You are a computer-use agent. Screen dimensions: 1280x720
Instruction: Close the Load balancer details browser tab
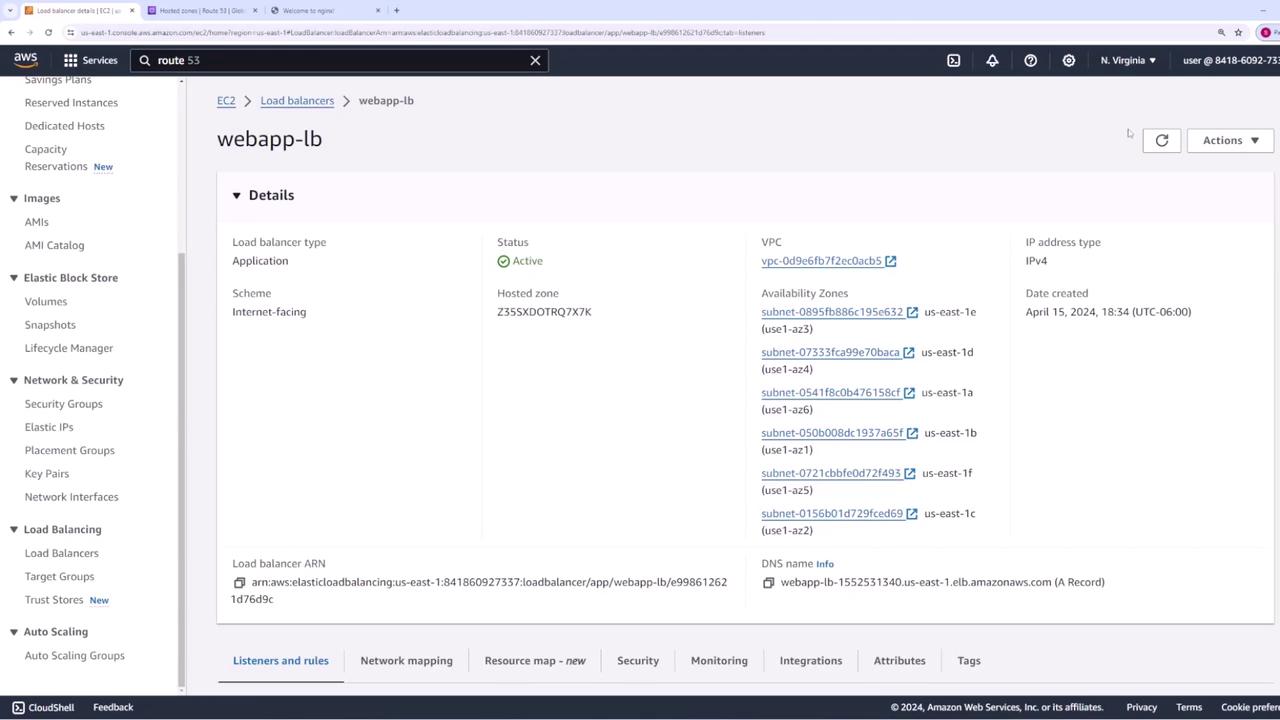[x=132, y=10]
